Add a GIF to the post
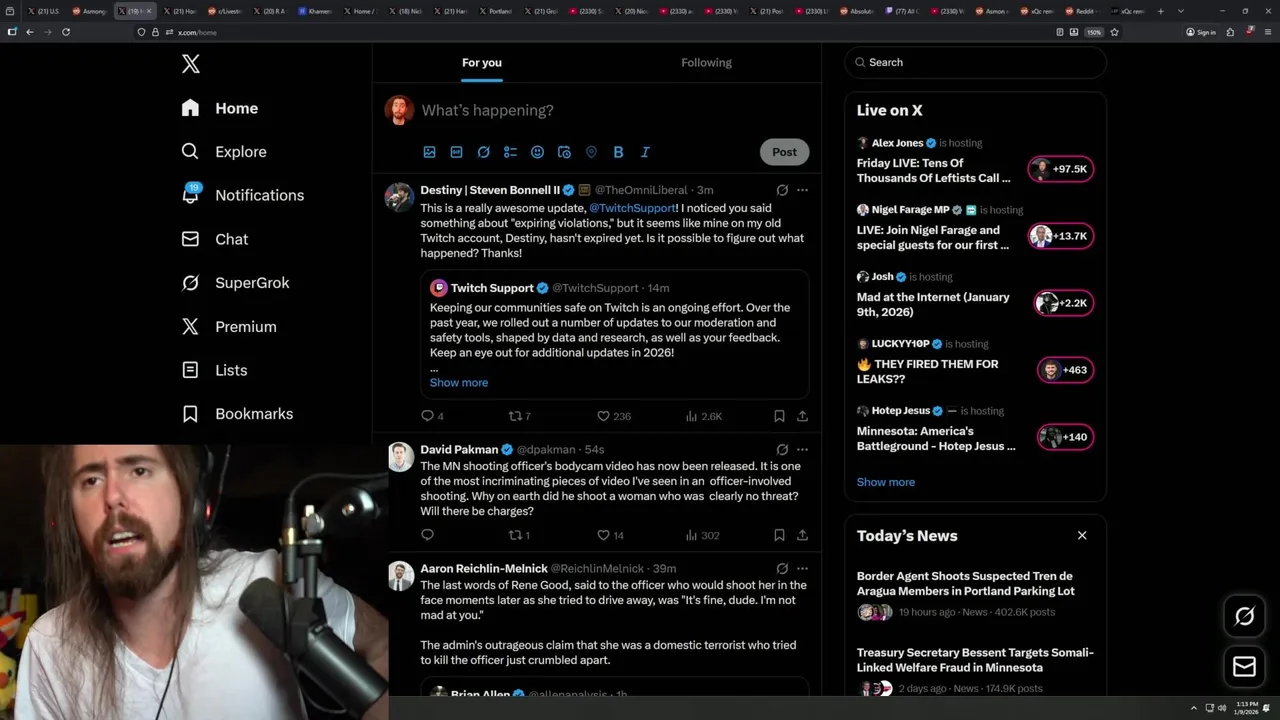The image size is (1280, 720). pos(456,152)
